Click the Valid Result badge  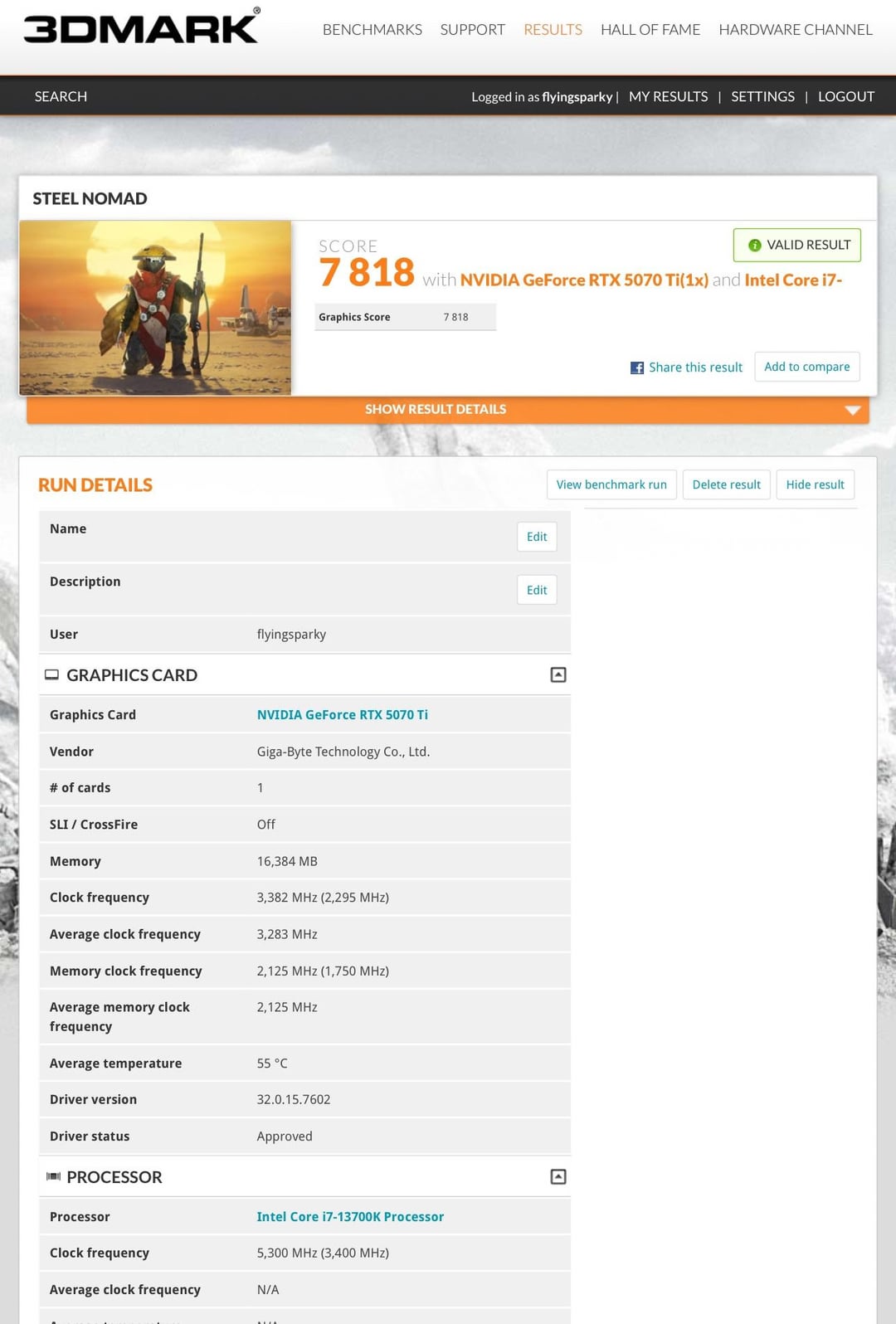click(797, 245)
